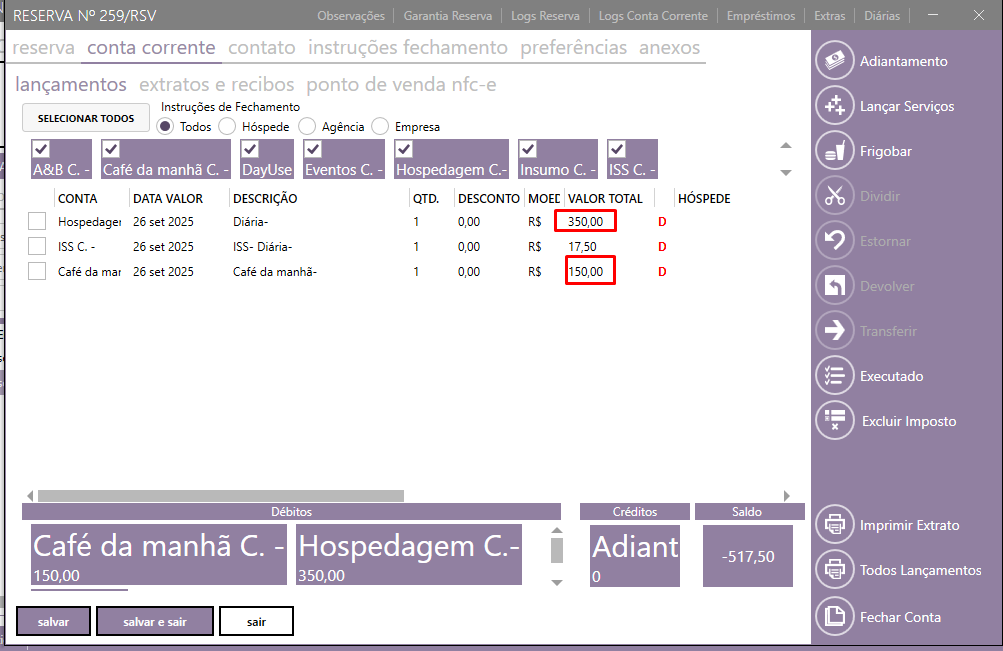Click the Excluir Imposto icon

(x=834, y=421)
